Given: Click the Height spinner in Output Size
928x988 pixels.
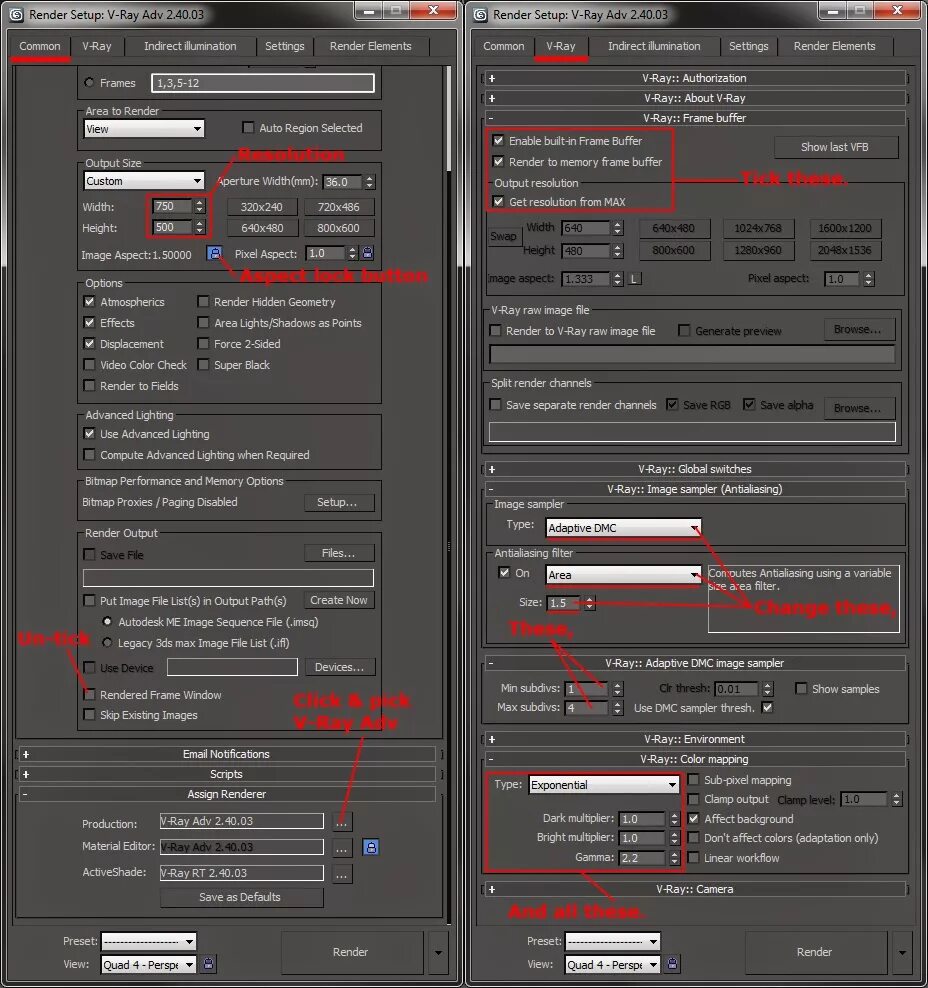Looking at the screenshot, I should click(x=200, y=227).
